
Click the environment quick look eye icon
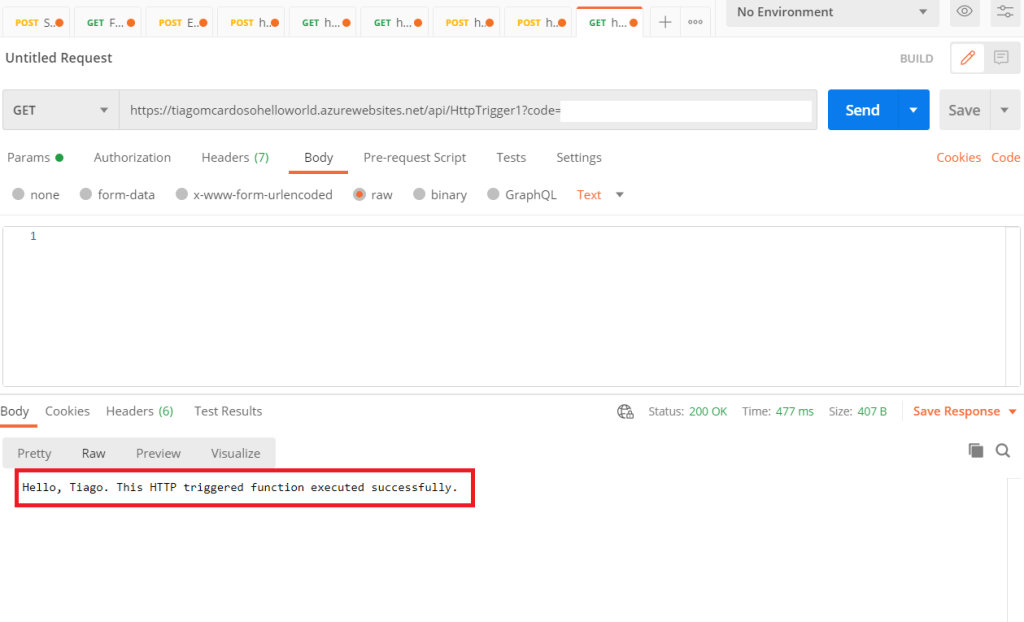pos(964,12)
